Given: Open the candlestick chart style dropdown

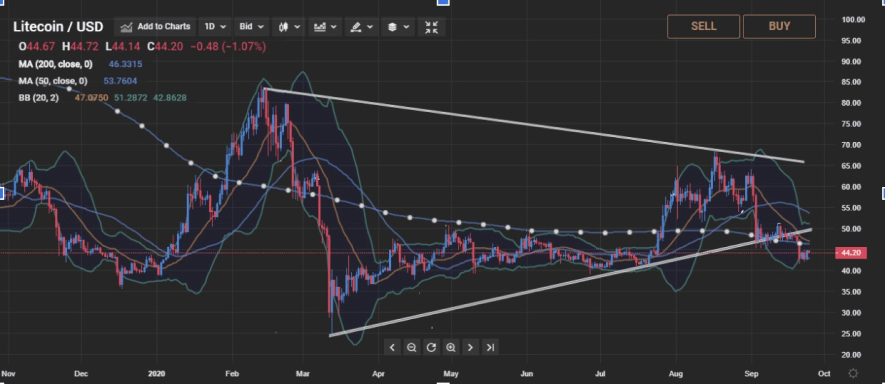Looking at the screenshot, I should tap(288, 27).
